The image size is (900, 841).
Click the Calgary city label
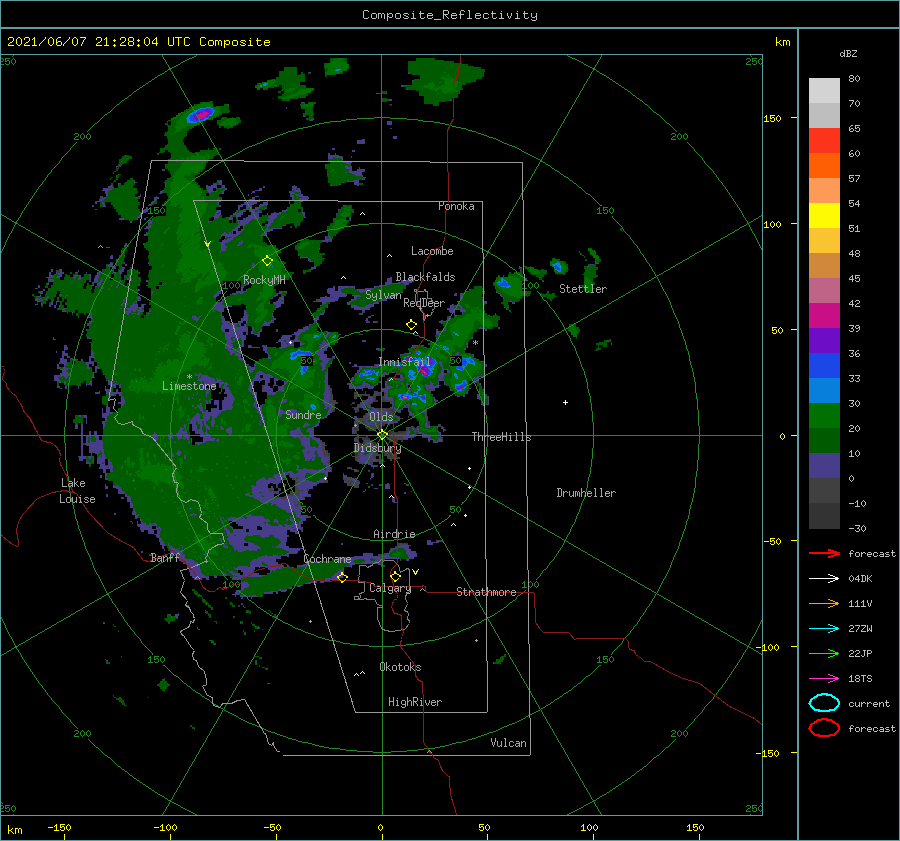point(390,588)
